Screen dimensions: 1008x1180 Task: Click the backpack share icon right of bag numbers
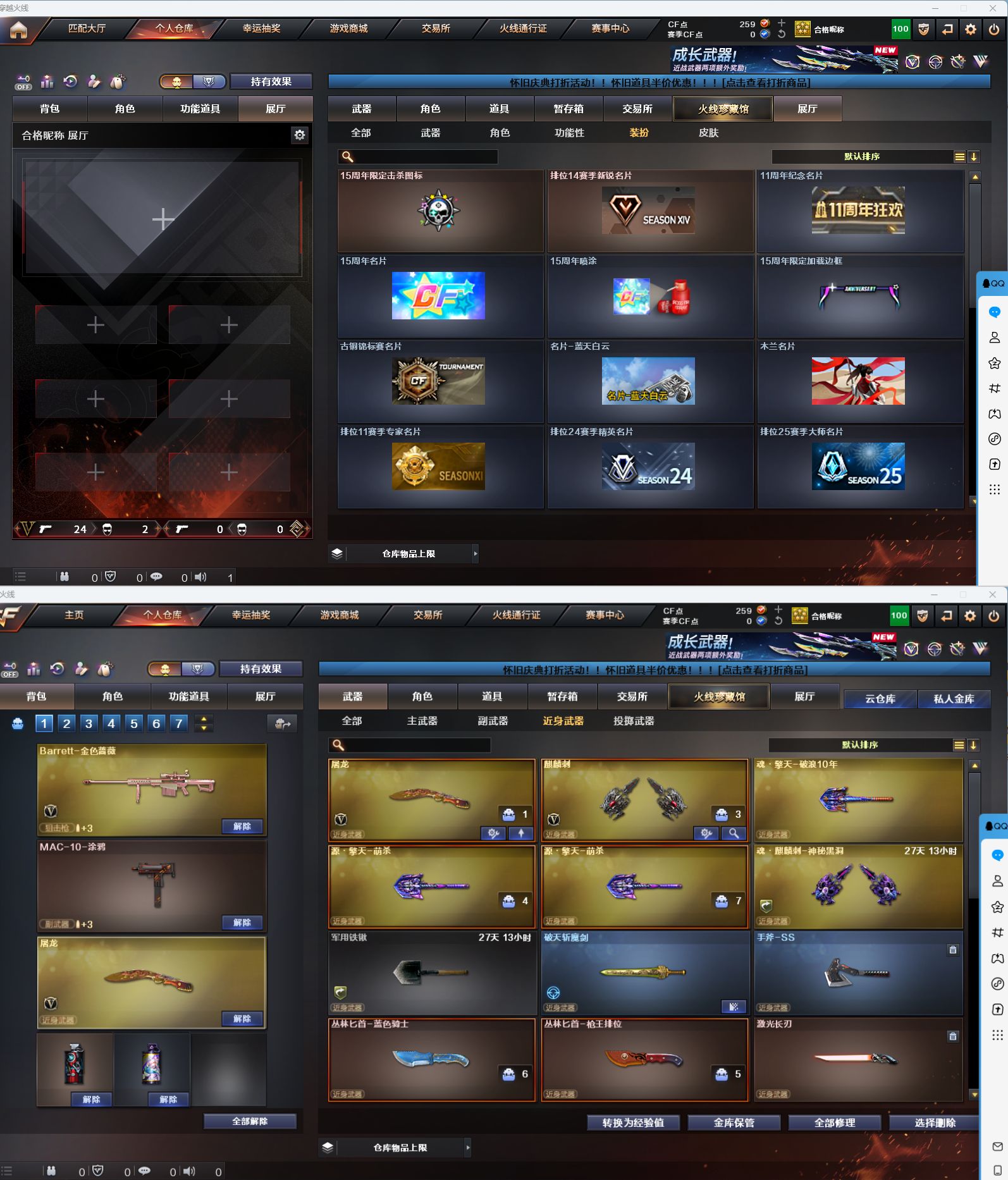[x=282, y=723]
